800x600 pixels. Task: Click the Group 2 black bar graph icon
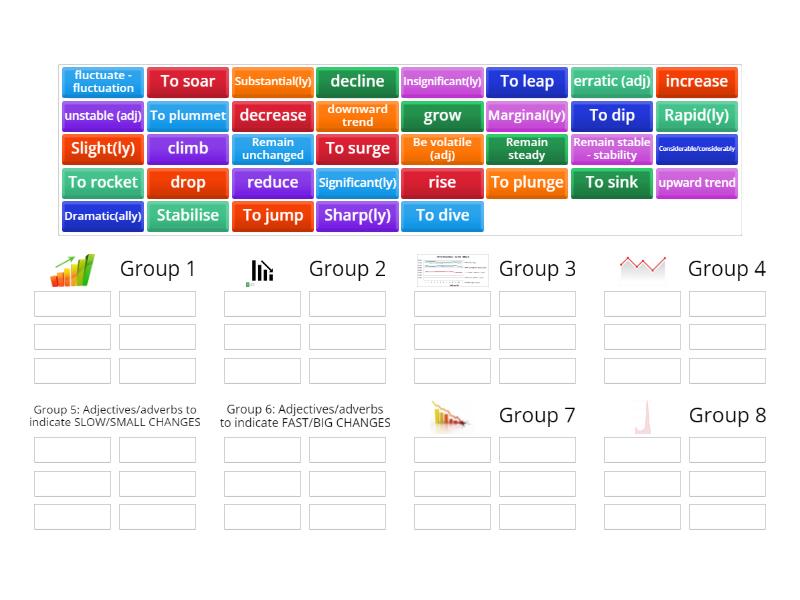261,267
